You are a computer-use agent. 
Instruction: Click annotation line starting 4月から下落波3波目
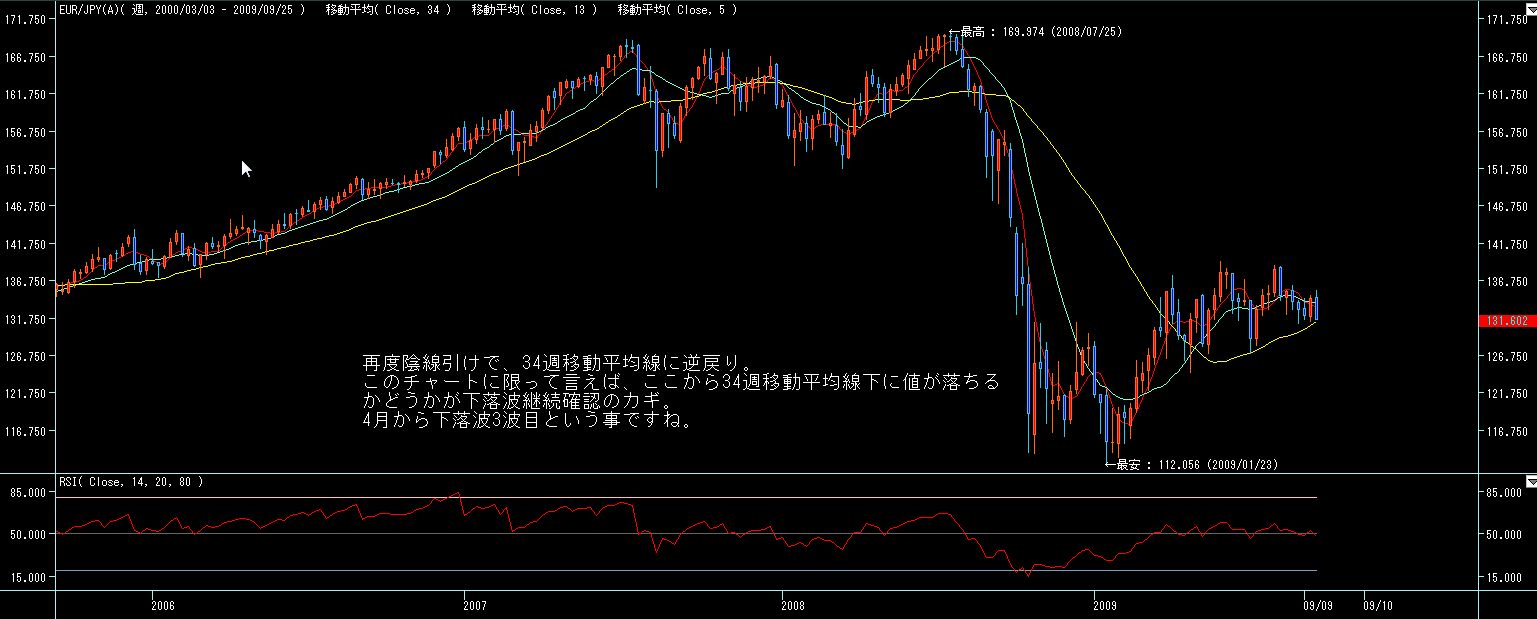[526, 420]
